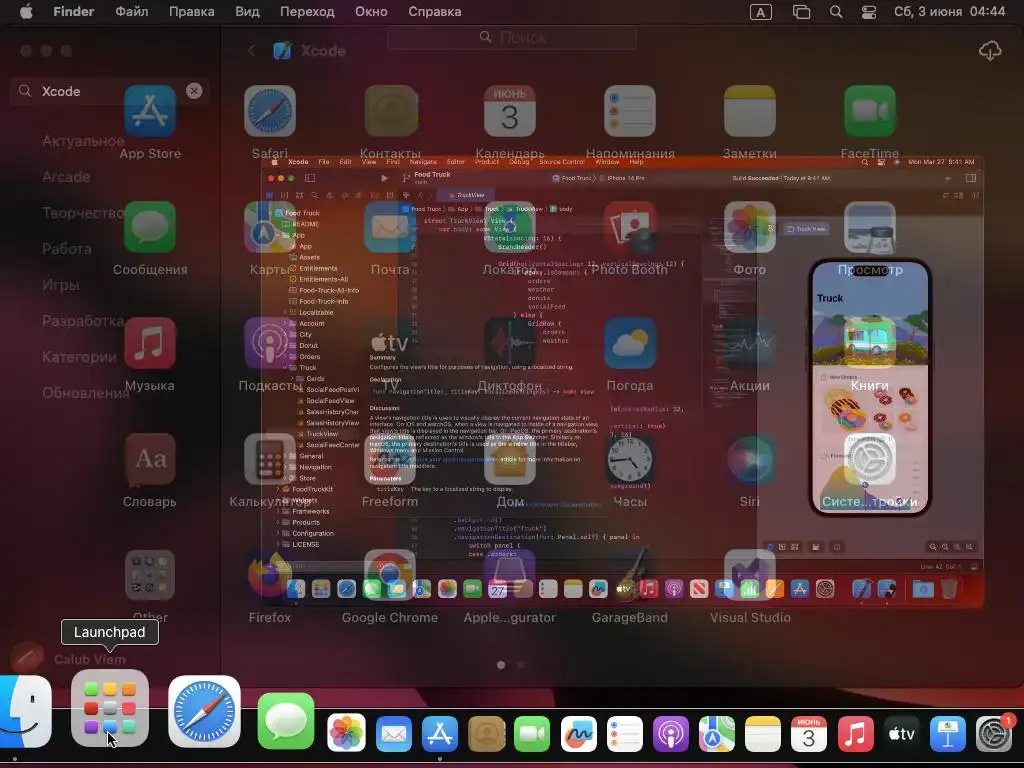Clear the Xcode search text
1024x768 pixels.
coord(194,91)
